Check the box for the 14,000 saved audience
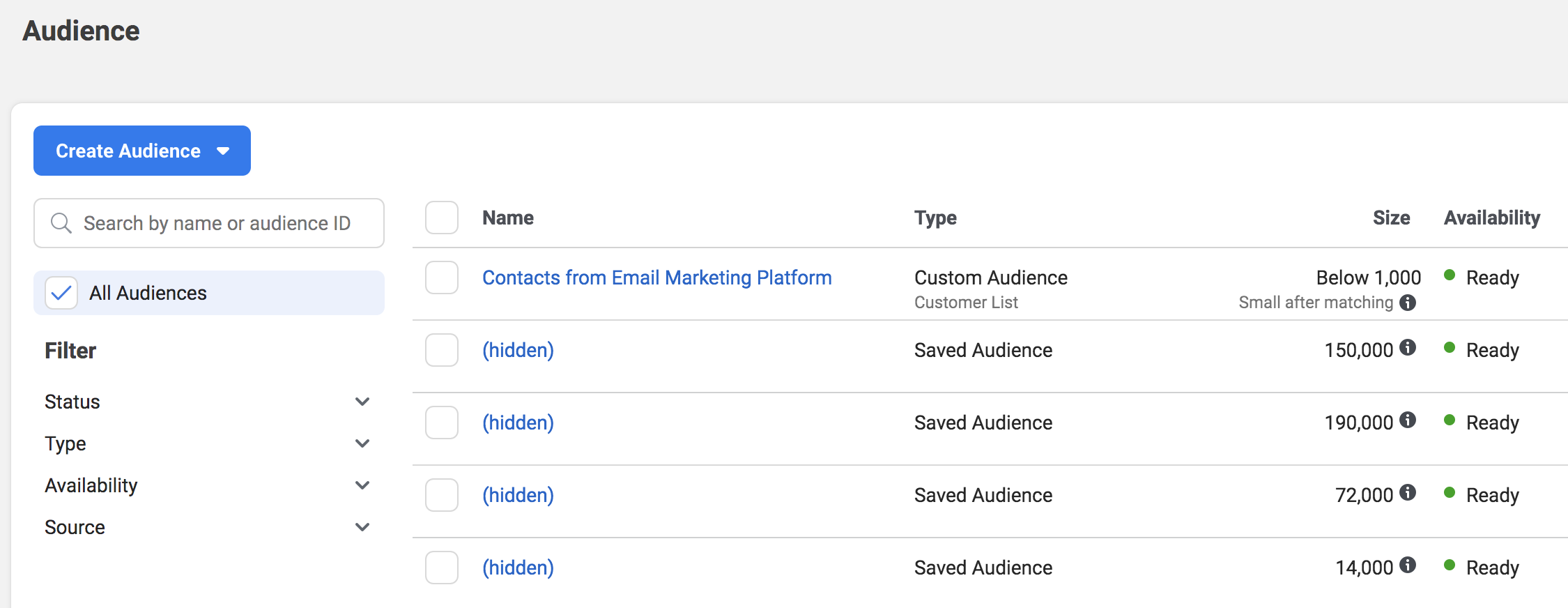The image size is (1568, 608). coord(442,568)
